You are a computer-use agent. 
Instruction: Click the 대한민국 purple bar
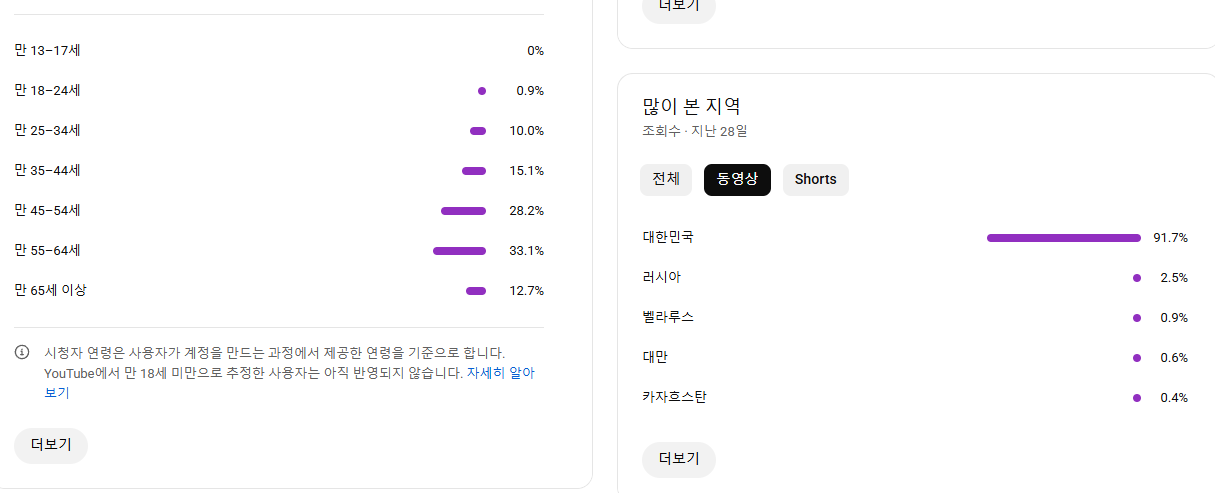tap(1063, 238)
